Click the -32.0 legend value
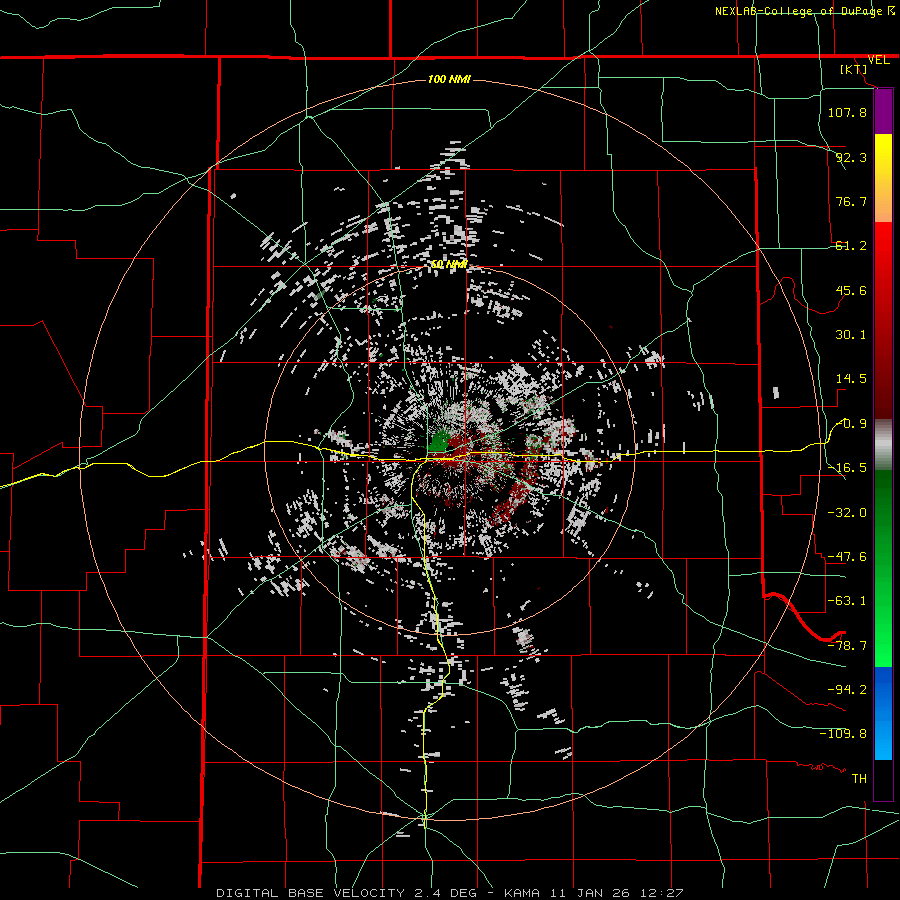The width and height of the screenshot is (900, 900). (x=847, y=512)
